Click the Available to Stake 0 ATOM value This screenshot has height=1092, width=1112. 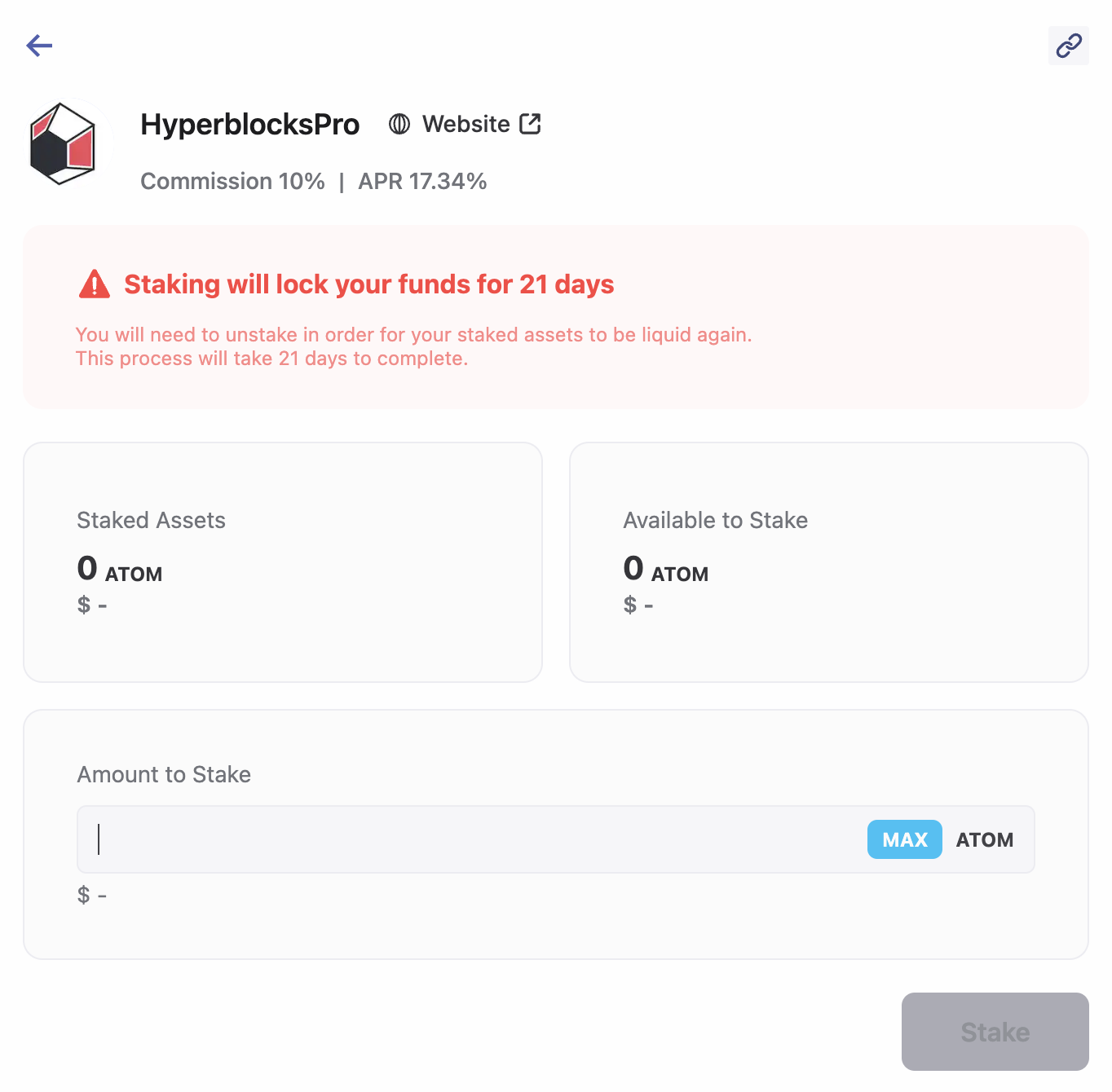click(665, 570)
